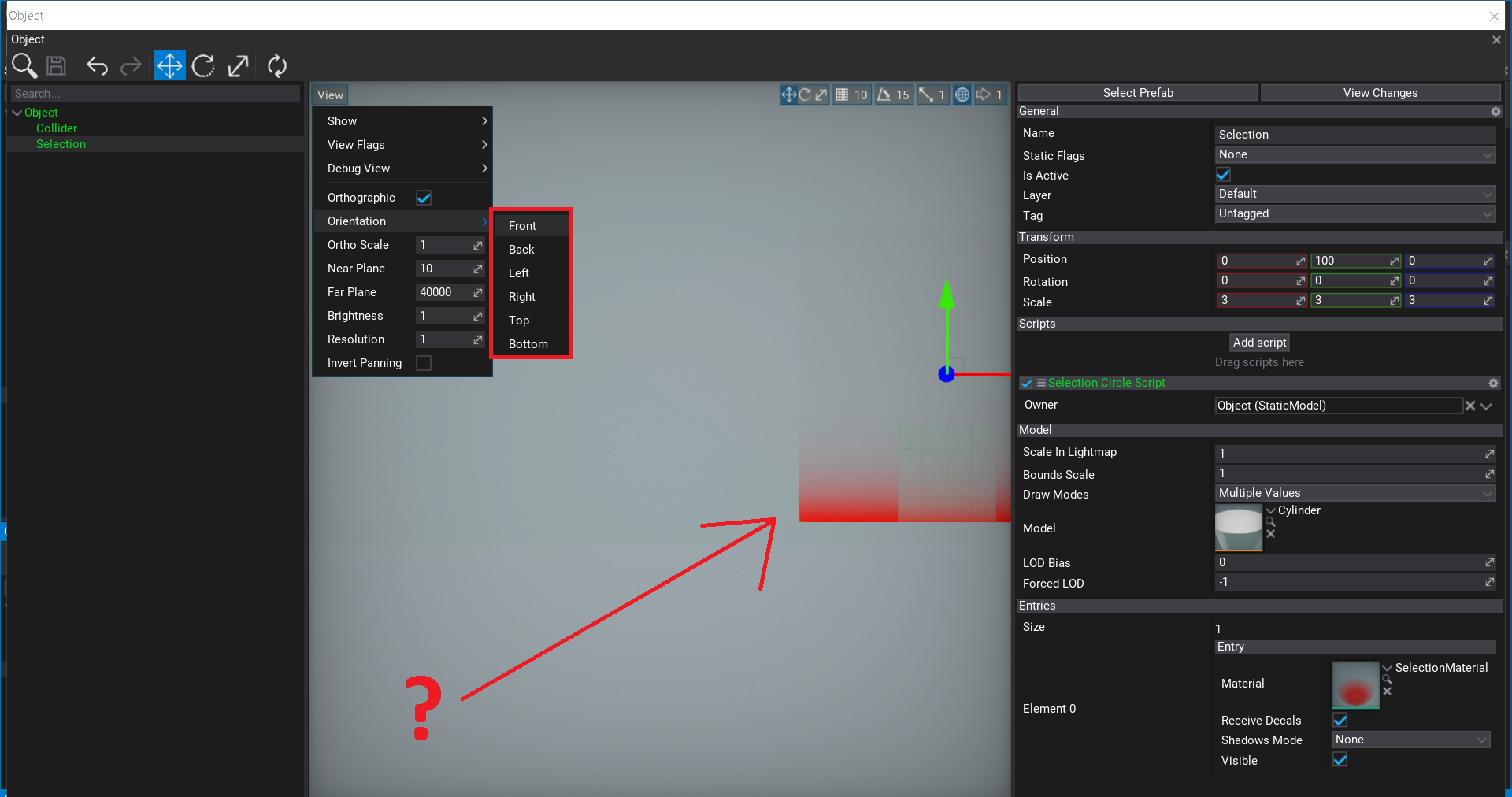Disable the Orthographic view checkbox
Viewport: 1512px width, 797px height.
click(424, 198)
